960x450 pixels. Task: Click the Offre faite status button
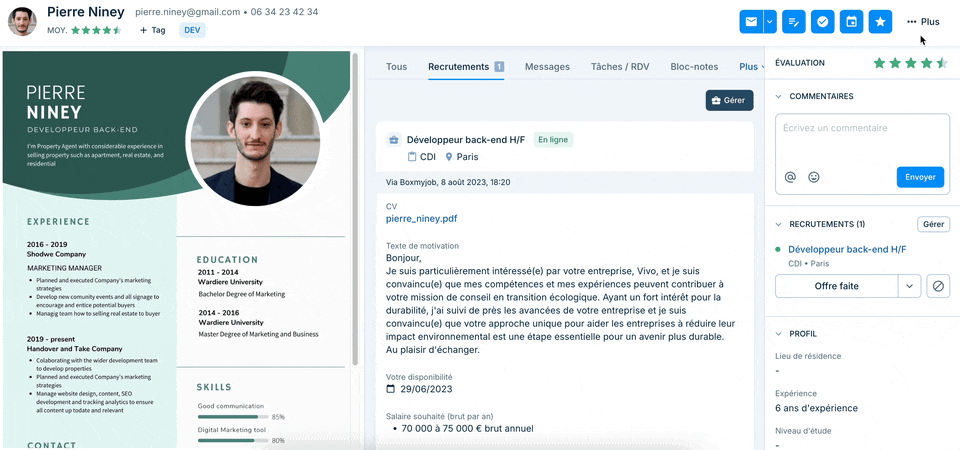tap(836, 286)
